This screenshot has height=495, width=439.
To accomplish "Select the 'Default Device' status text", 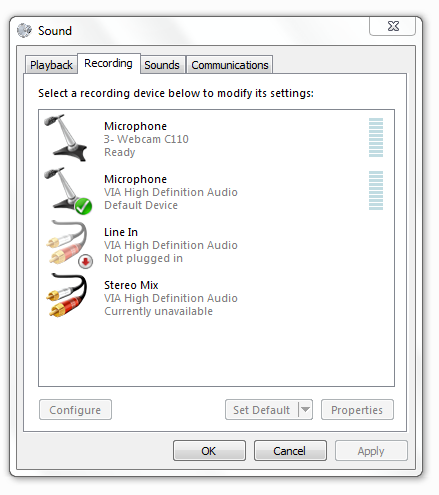I will 141,205.
